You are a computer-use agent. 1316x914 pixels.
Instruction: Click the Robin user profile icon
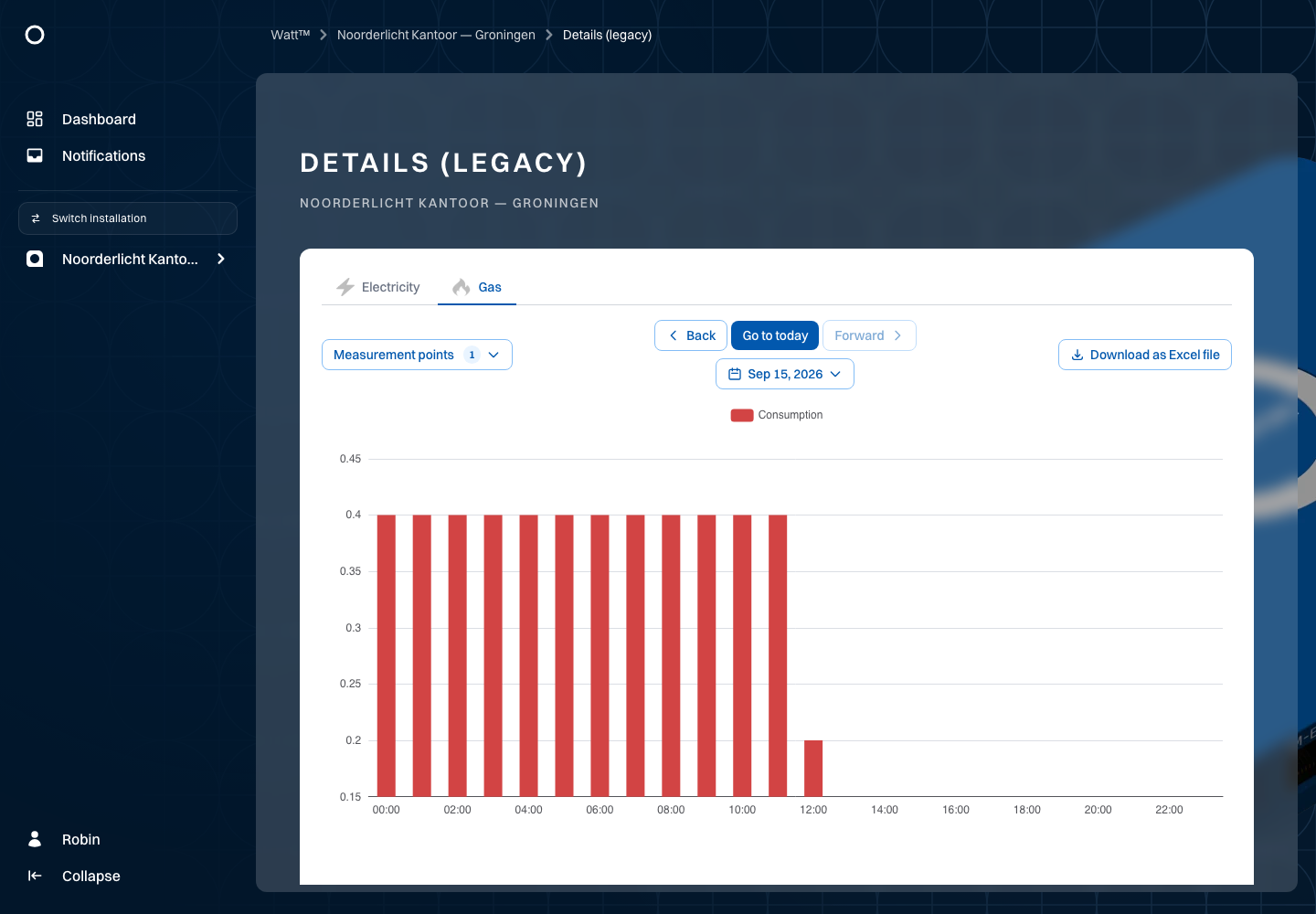[x=35, y=838]
